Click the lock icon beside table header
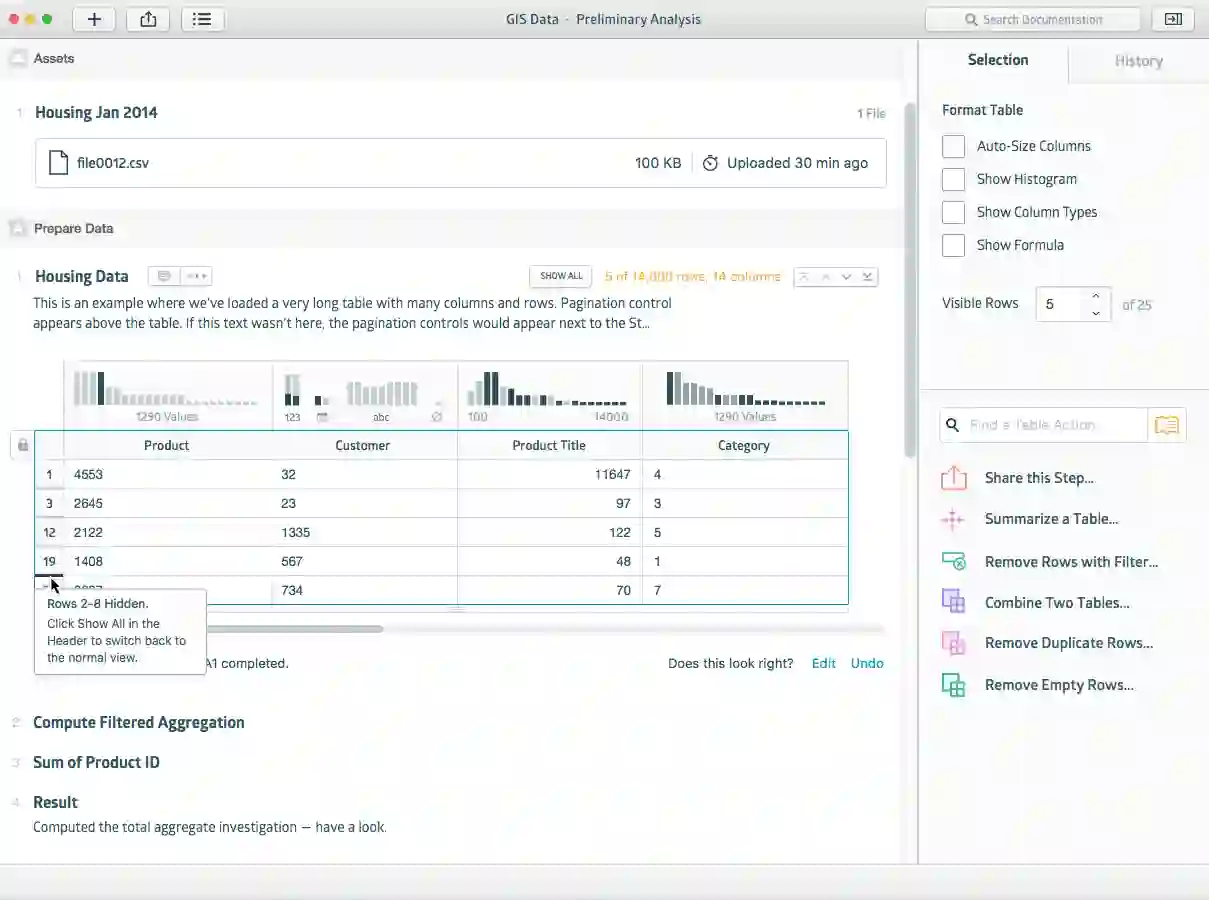1209x900 pixels. (22, 445)
